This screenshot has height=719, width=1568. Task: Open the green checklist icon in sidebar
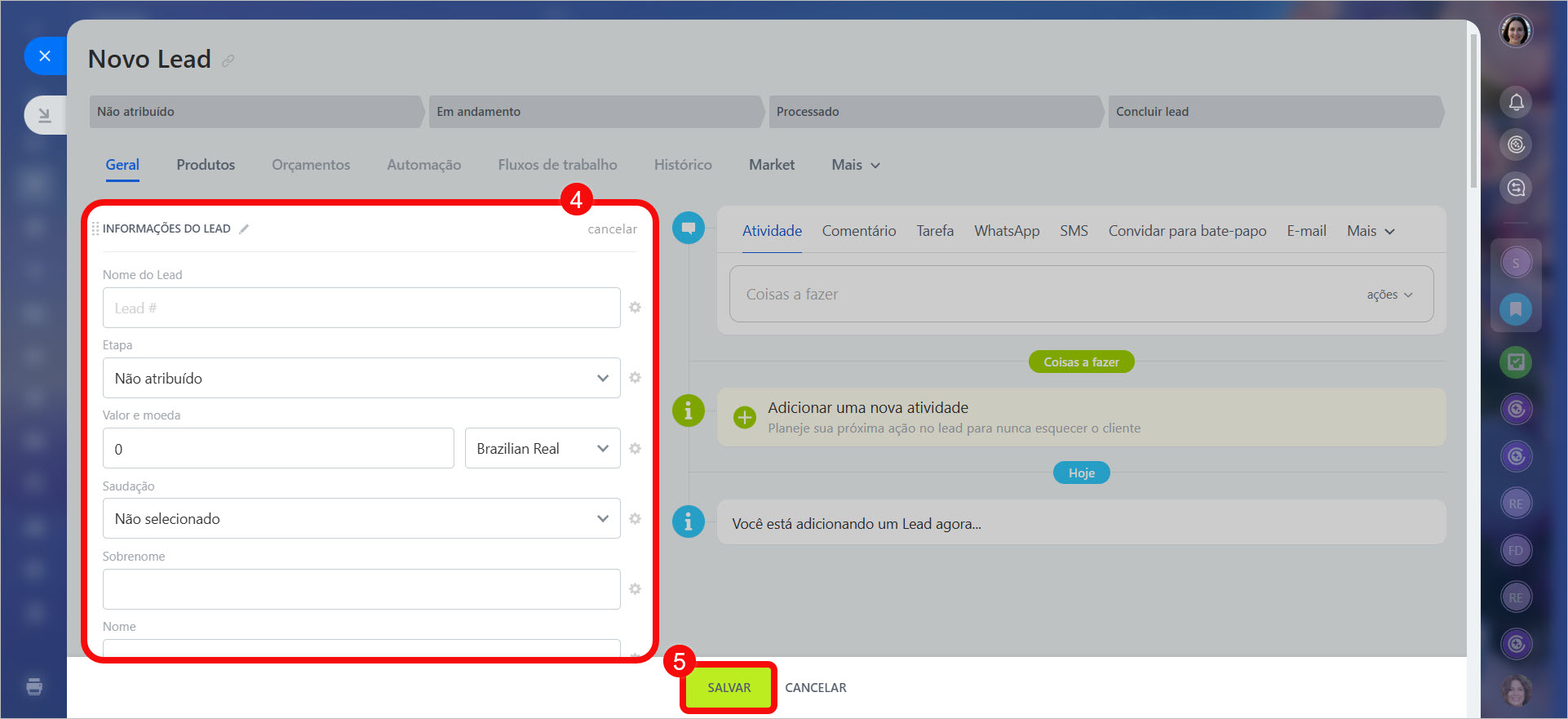[x=1516, y=362]
